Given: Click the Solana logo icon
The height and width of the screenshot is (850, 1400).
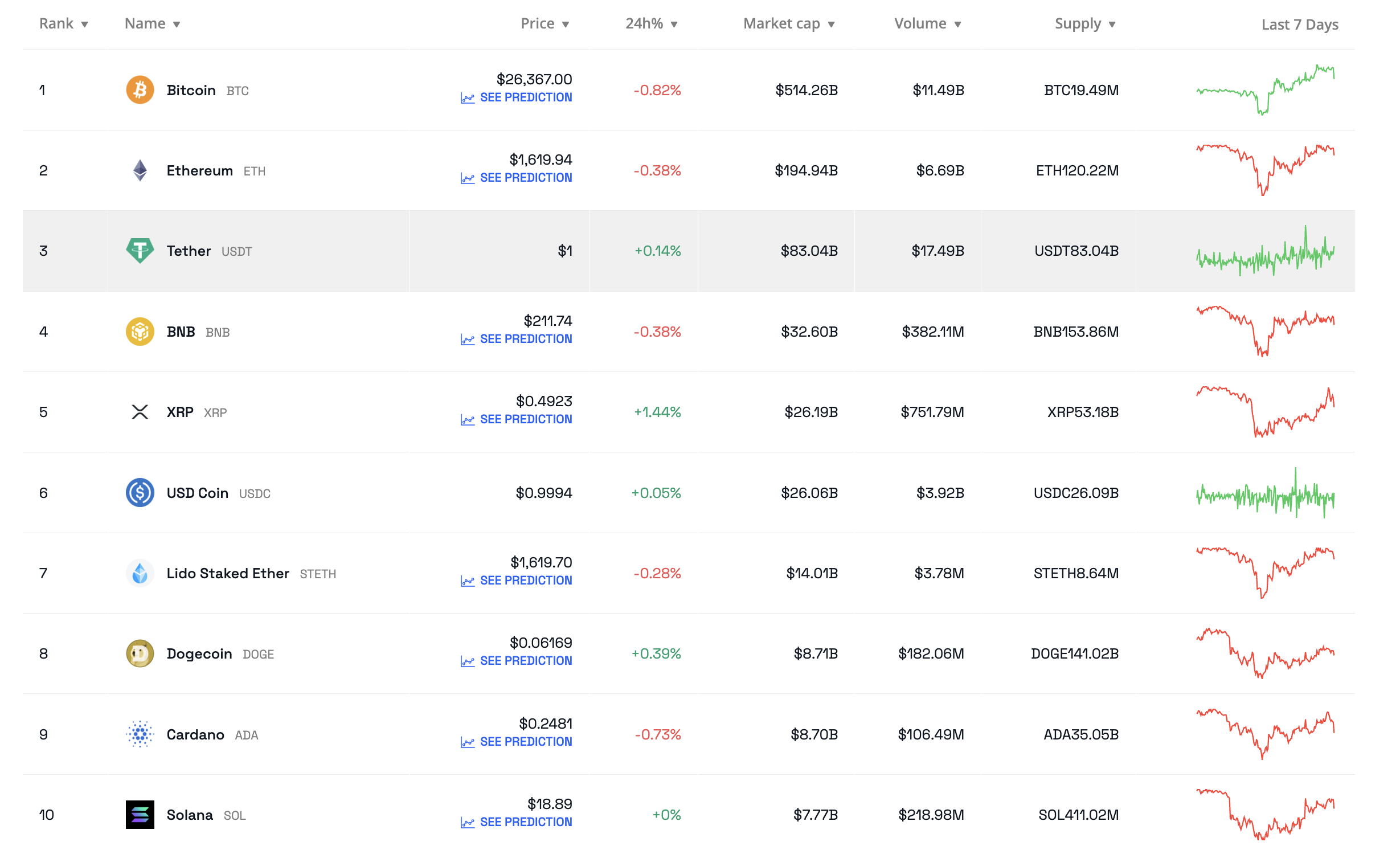Looking at the screenshot, I should pos(140,815).
